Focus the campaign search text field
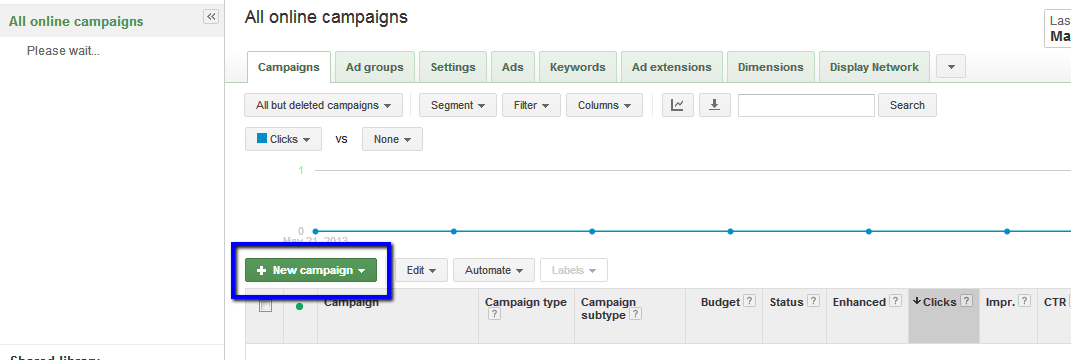 (x=806, y=105)
